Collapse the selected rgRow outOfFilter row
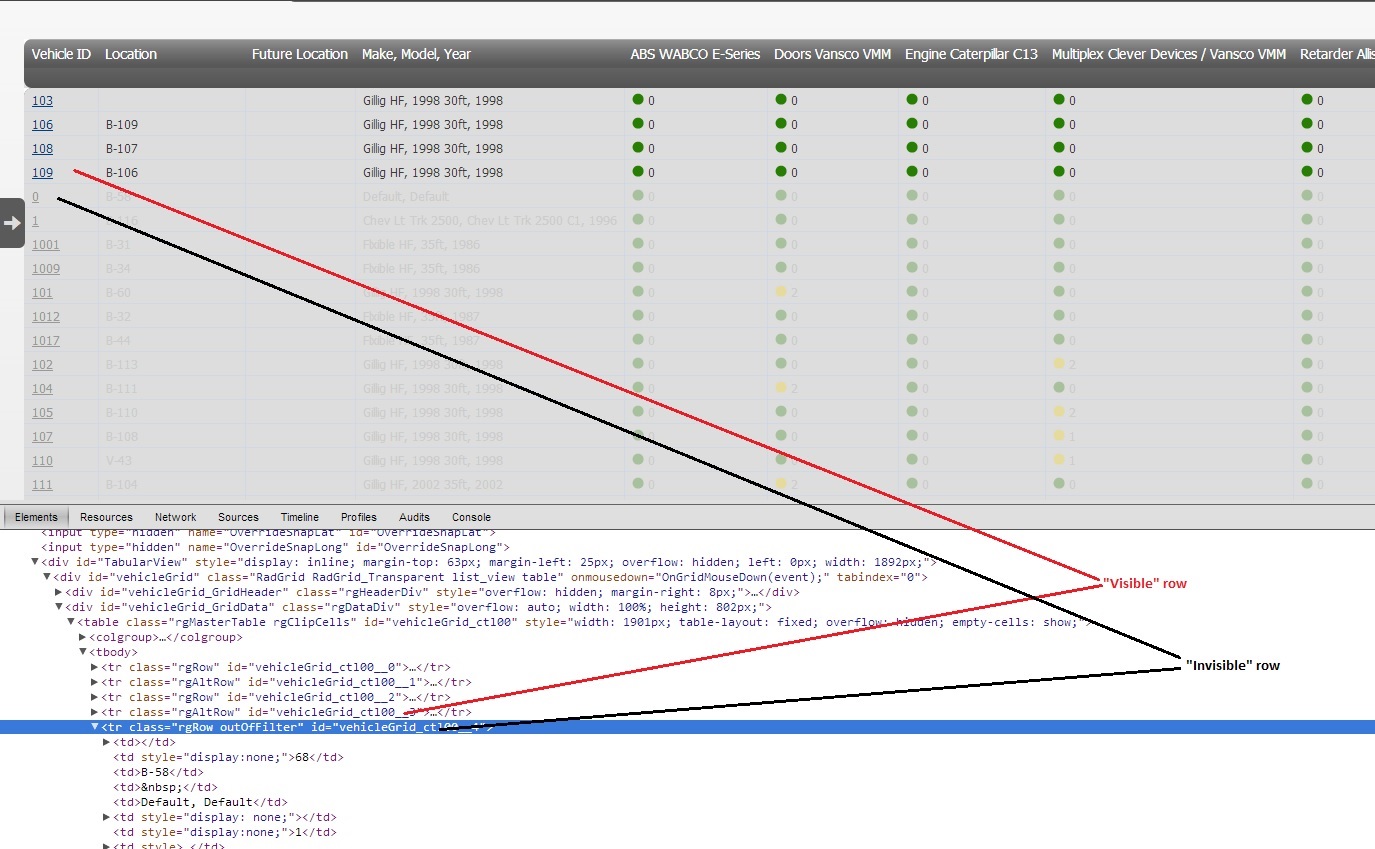 (95, 727)
